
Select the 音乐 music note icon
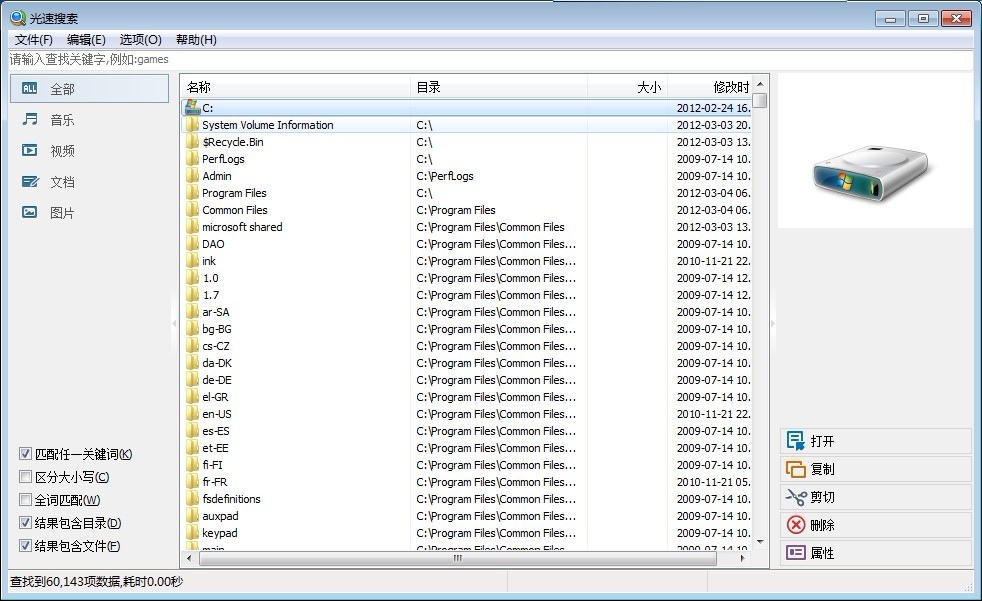[x=30, y=120]
